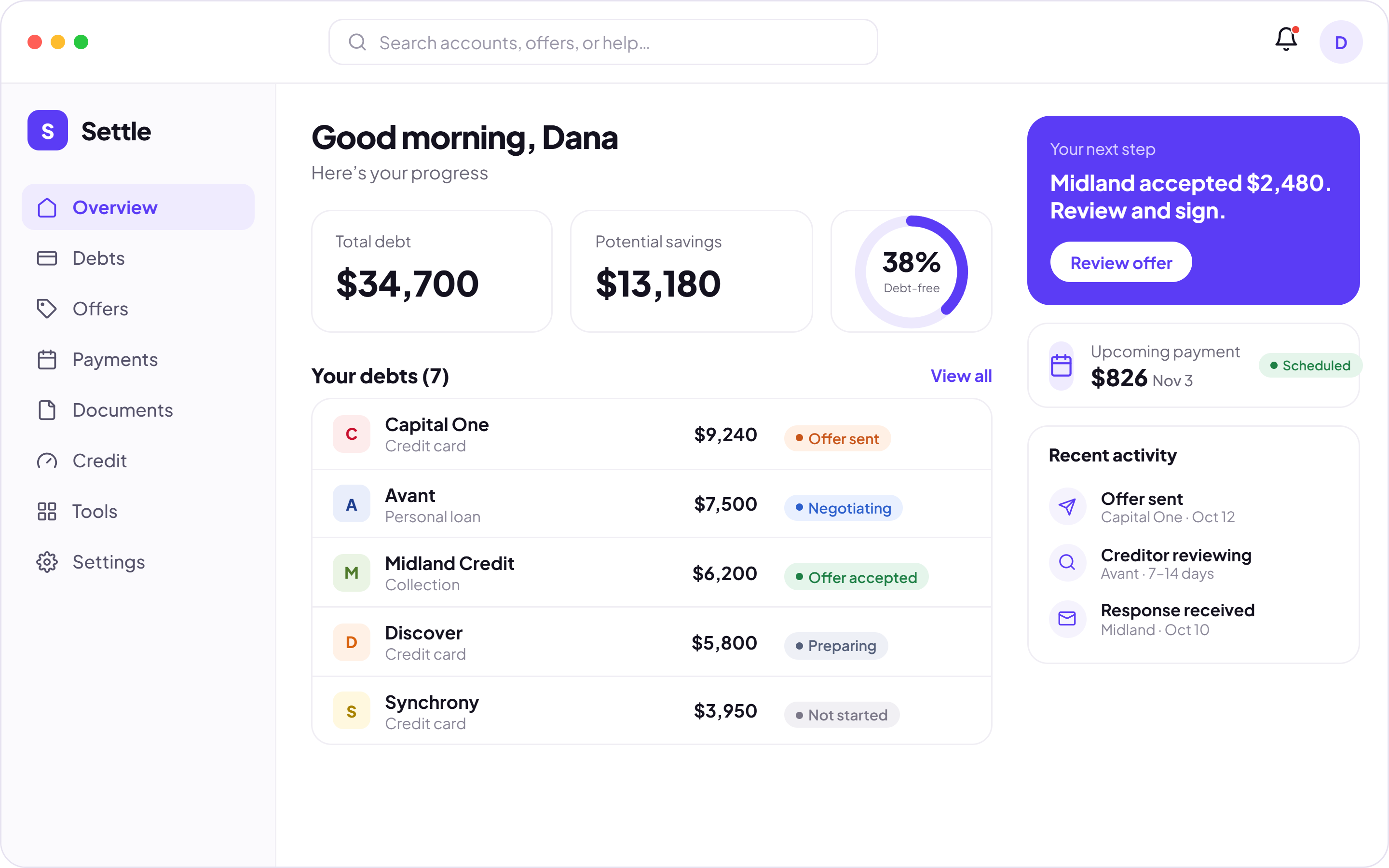This screenshot has width=1389, height=868.
Task: Click the Not started status pill
Action: point(842,715)
